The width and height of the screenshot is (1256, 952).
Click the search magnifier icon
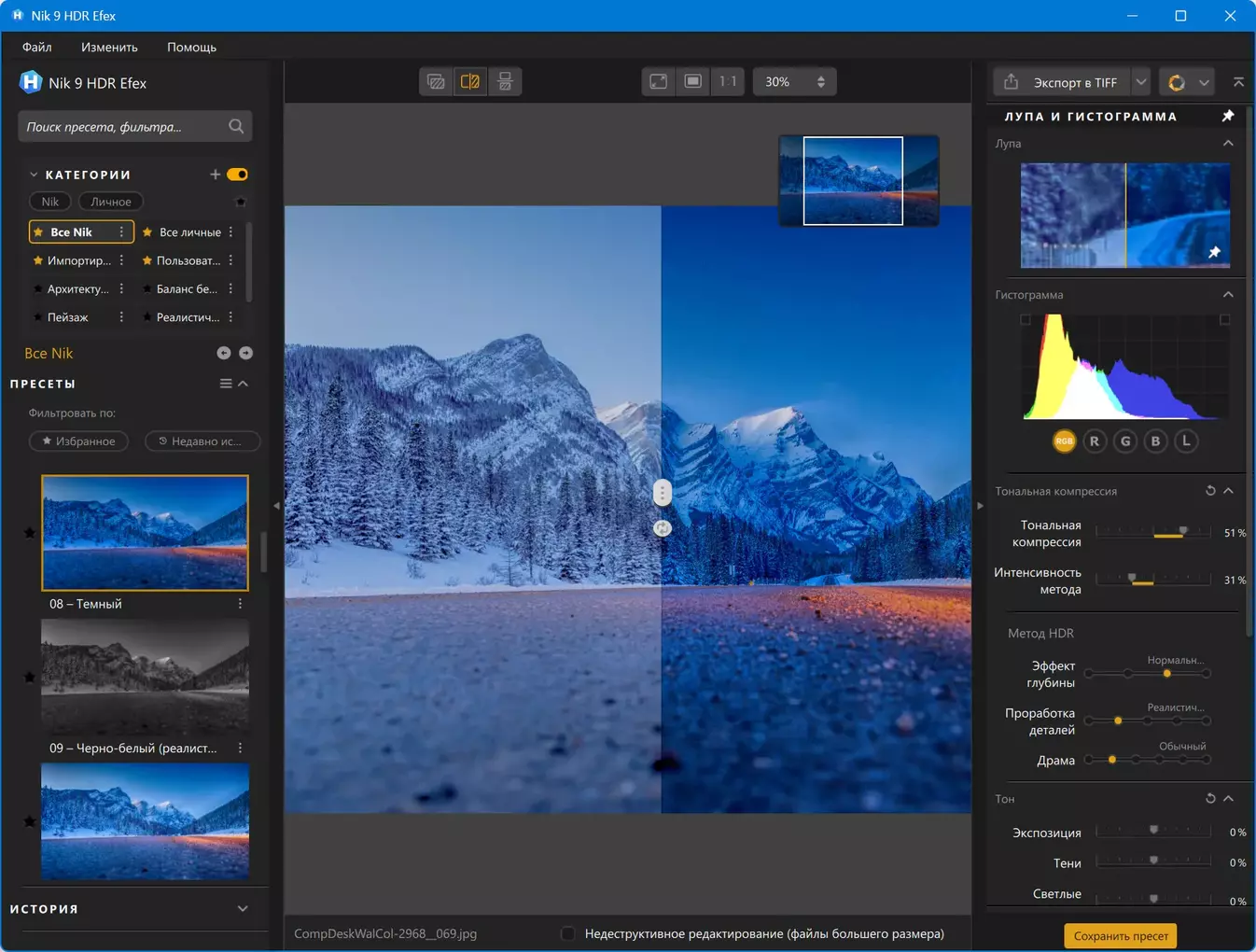pos(236,127)
